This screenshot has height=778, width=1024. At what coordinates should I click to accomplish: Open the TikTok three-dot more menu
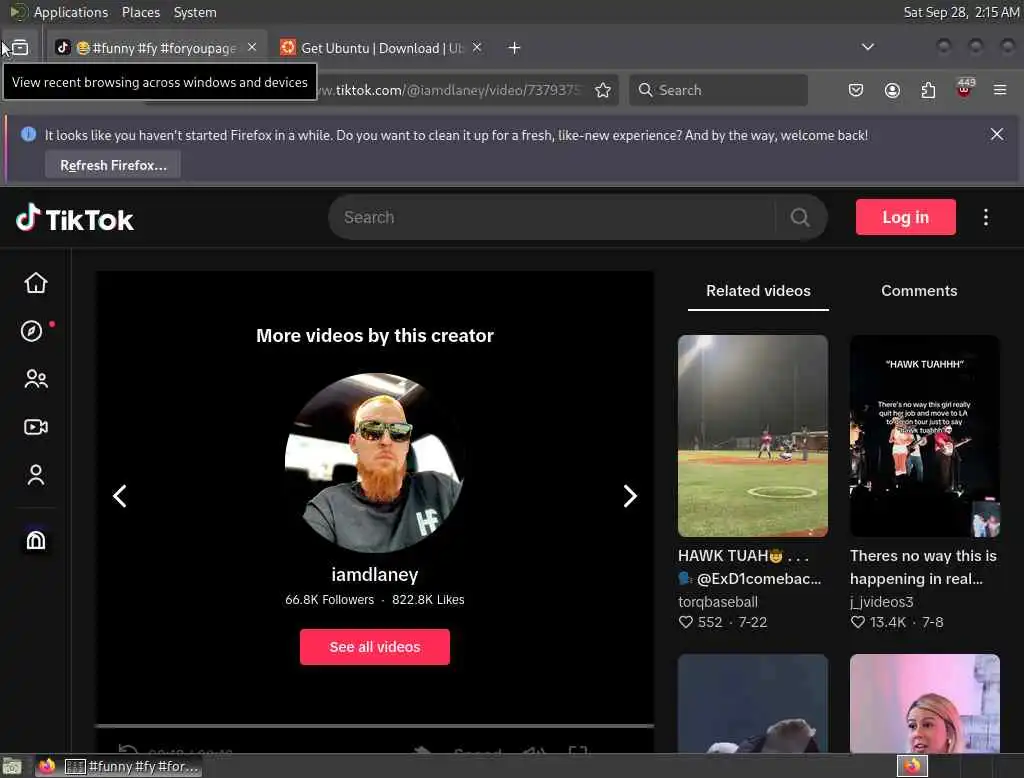pyautogui.click(x=985, y=218)
